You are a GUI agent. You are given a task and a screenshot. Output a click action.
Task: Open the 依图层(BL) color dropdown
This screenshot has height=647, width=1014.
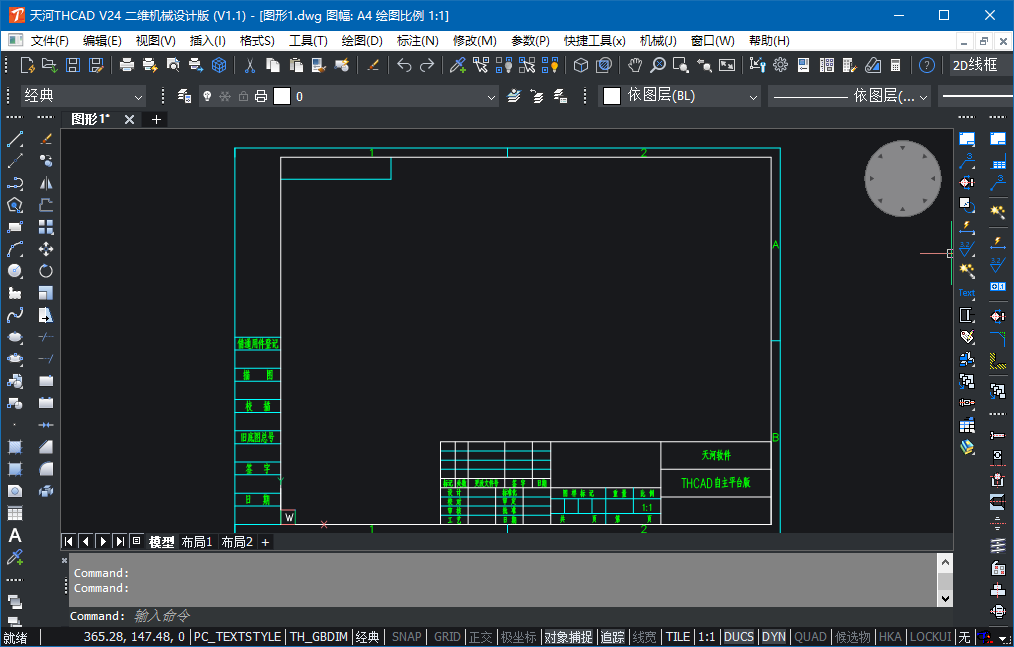pyautogui.click(x=680, y=96)
